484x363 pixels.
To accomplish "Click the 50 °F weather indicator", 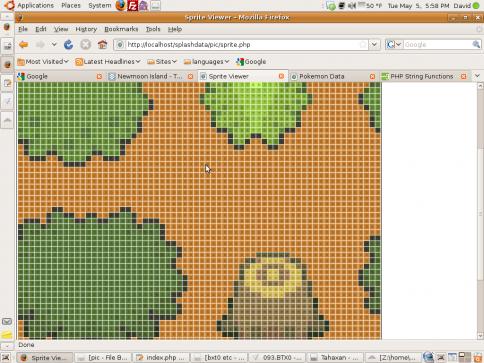I will click(370, 5).
